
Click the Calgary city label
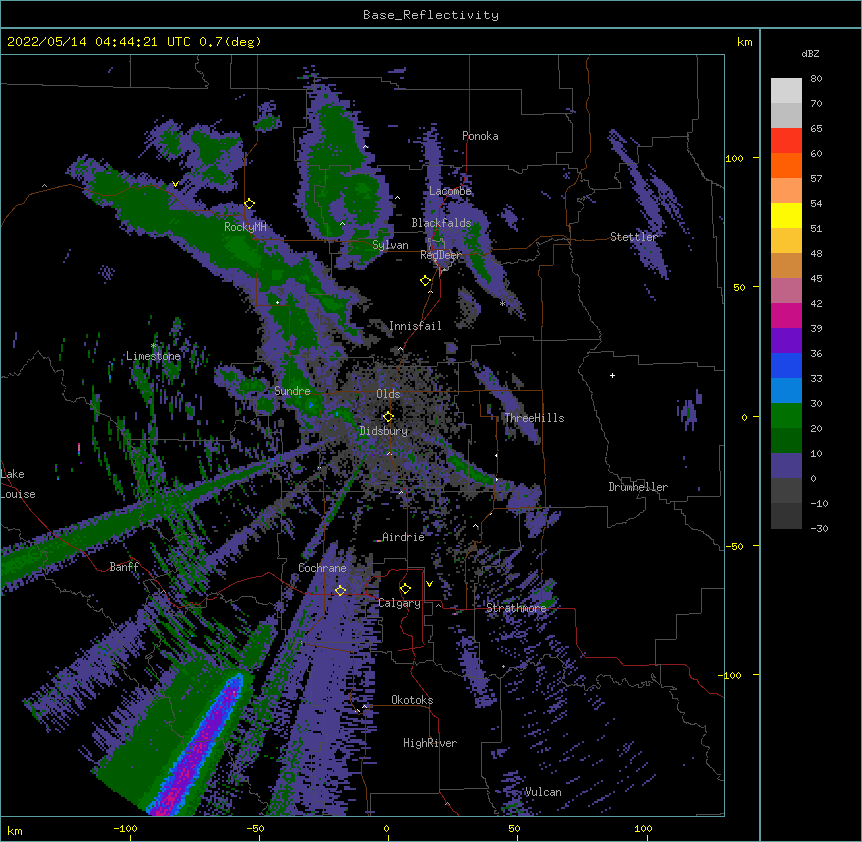400,603
